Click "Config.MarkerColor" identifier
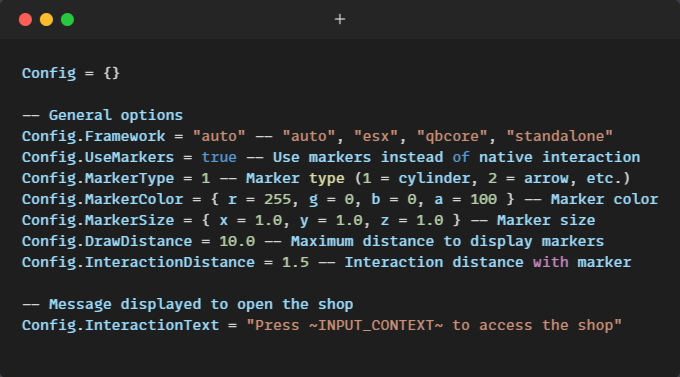 pos(102,199)
